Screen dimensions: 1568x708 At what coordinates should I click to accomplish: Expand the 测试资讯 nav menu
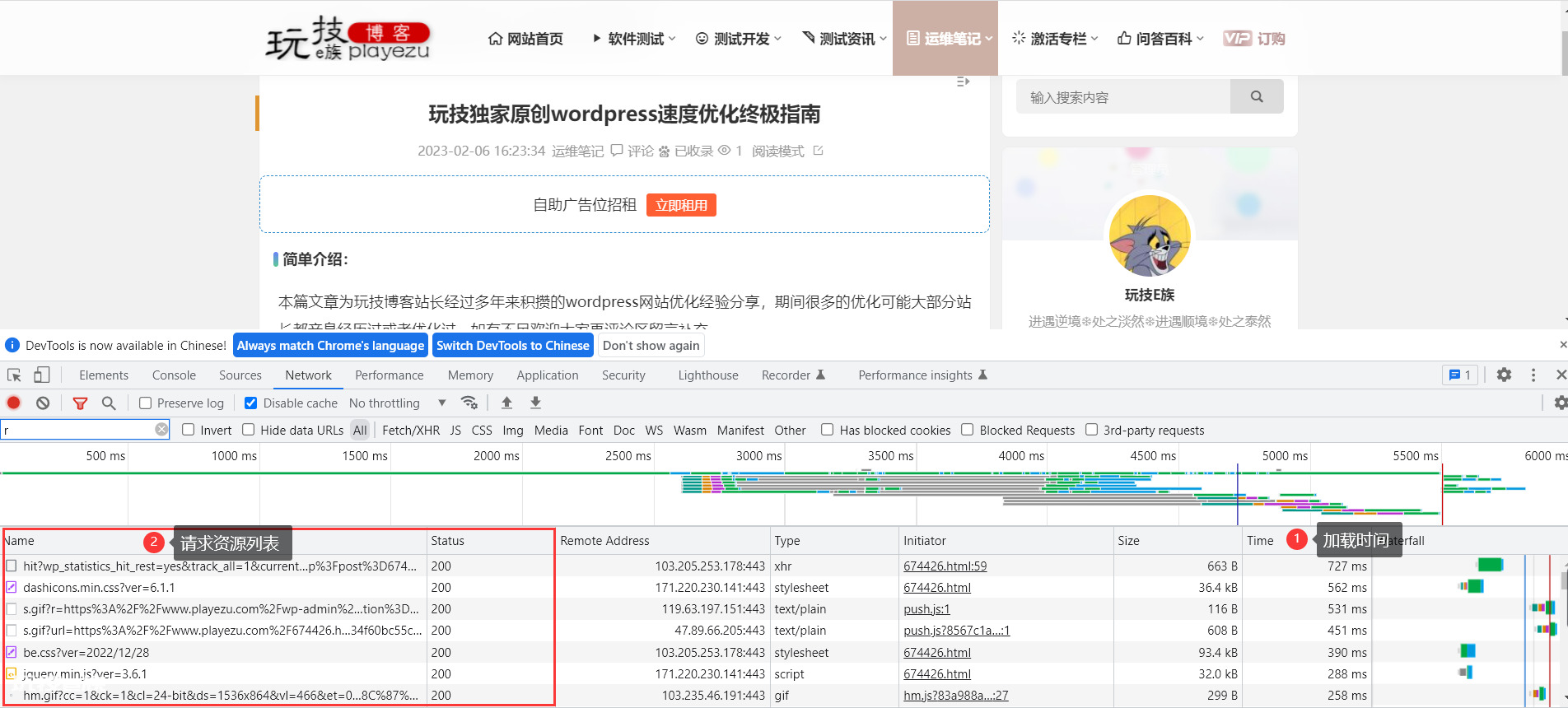tap(844, 39)
